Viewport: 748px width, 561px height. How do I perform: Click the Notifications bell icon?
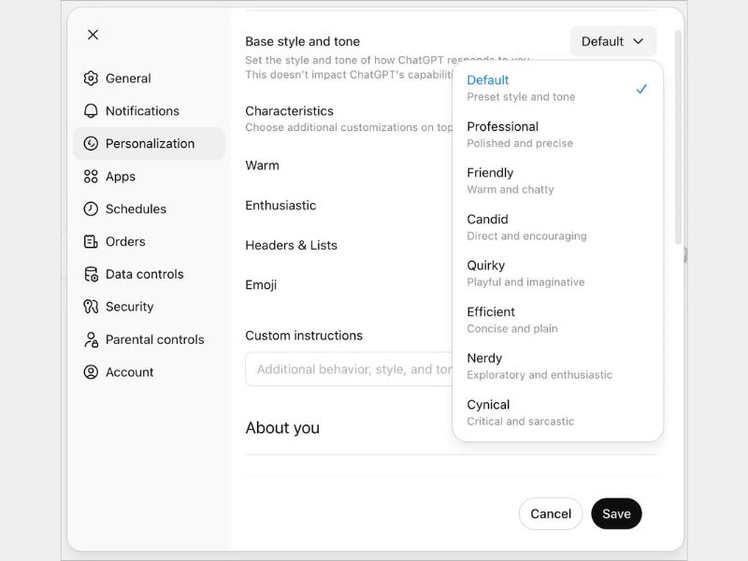pyautogui.click(x=91, y=111)
